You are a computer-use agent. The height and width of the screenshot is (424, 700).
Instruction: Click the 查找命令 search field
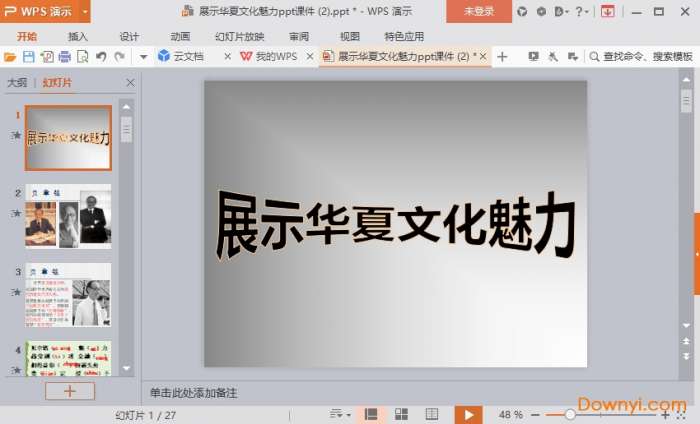pos(642,56)
